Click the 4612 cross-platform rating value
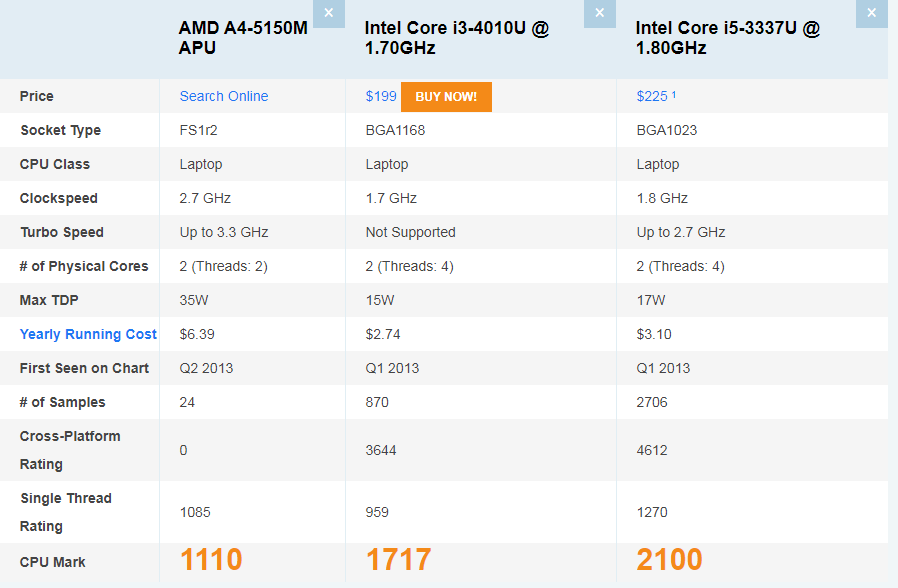This screenshot has height=588, width=898. click(652, 450)
